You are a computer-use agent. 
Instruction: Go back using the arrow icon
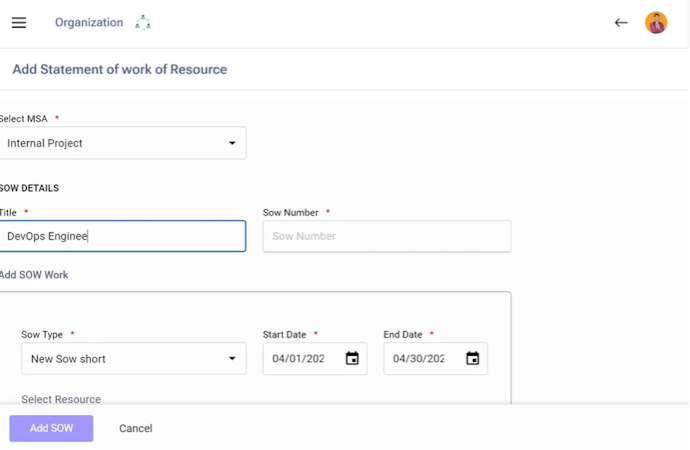tap(621, 23)
